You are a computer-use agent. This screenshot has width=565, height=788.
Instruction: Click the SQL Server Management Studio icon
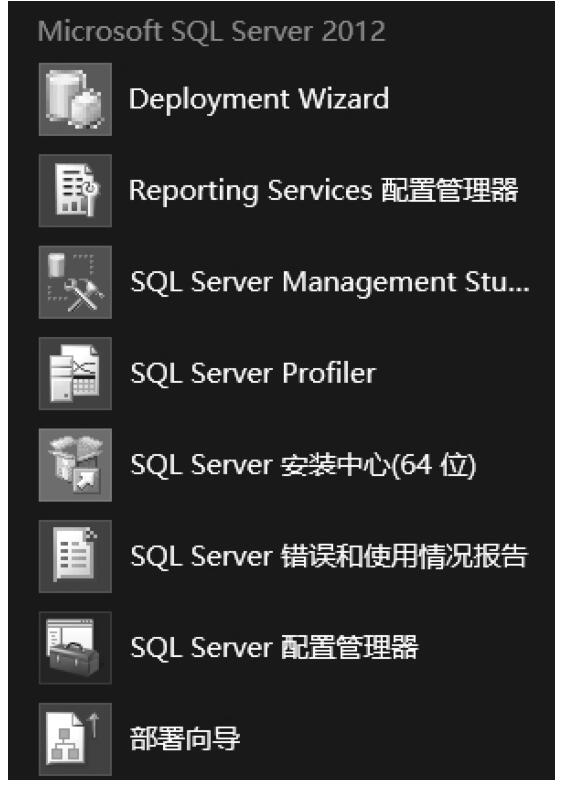75,282
